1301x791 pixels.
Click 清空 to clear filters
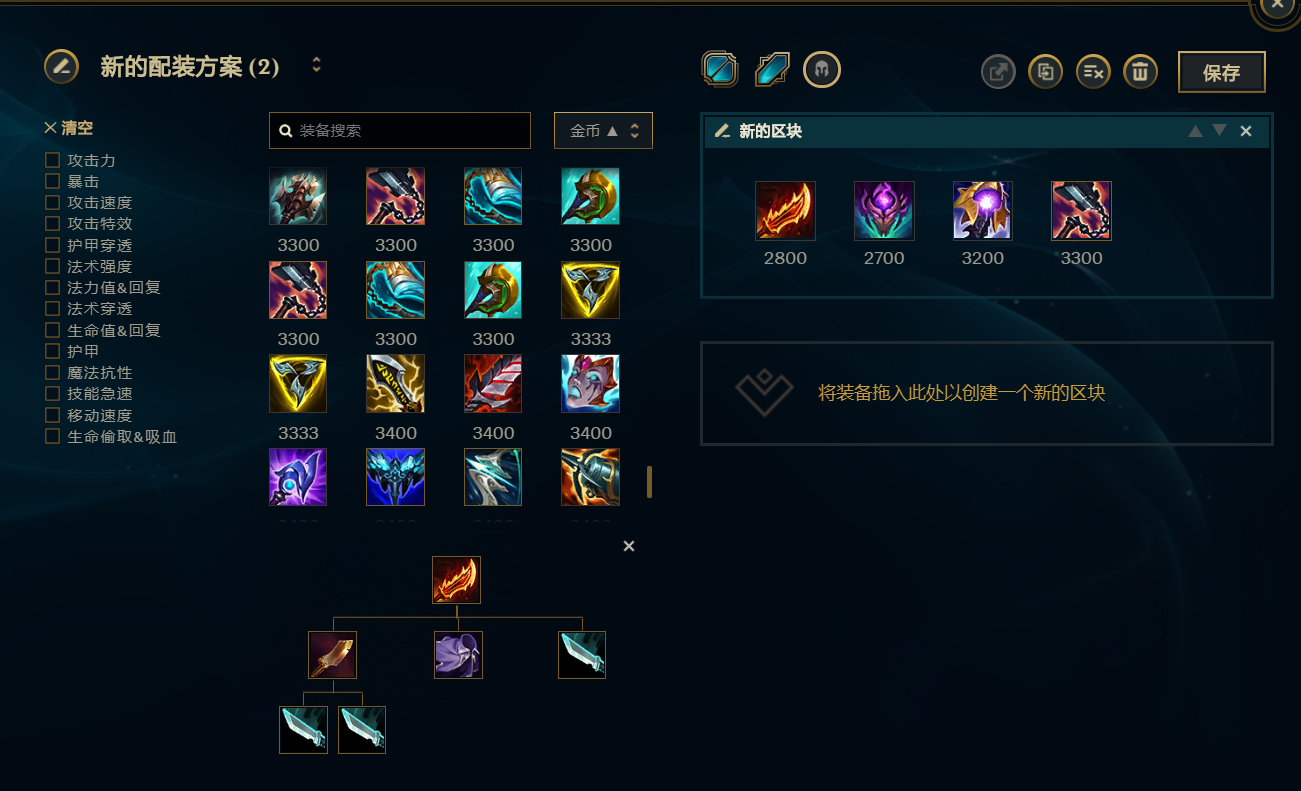click(x=69, y=128)
